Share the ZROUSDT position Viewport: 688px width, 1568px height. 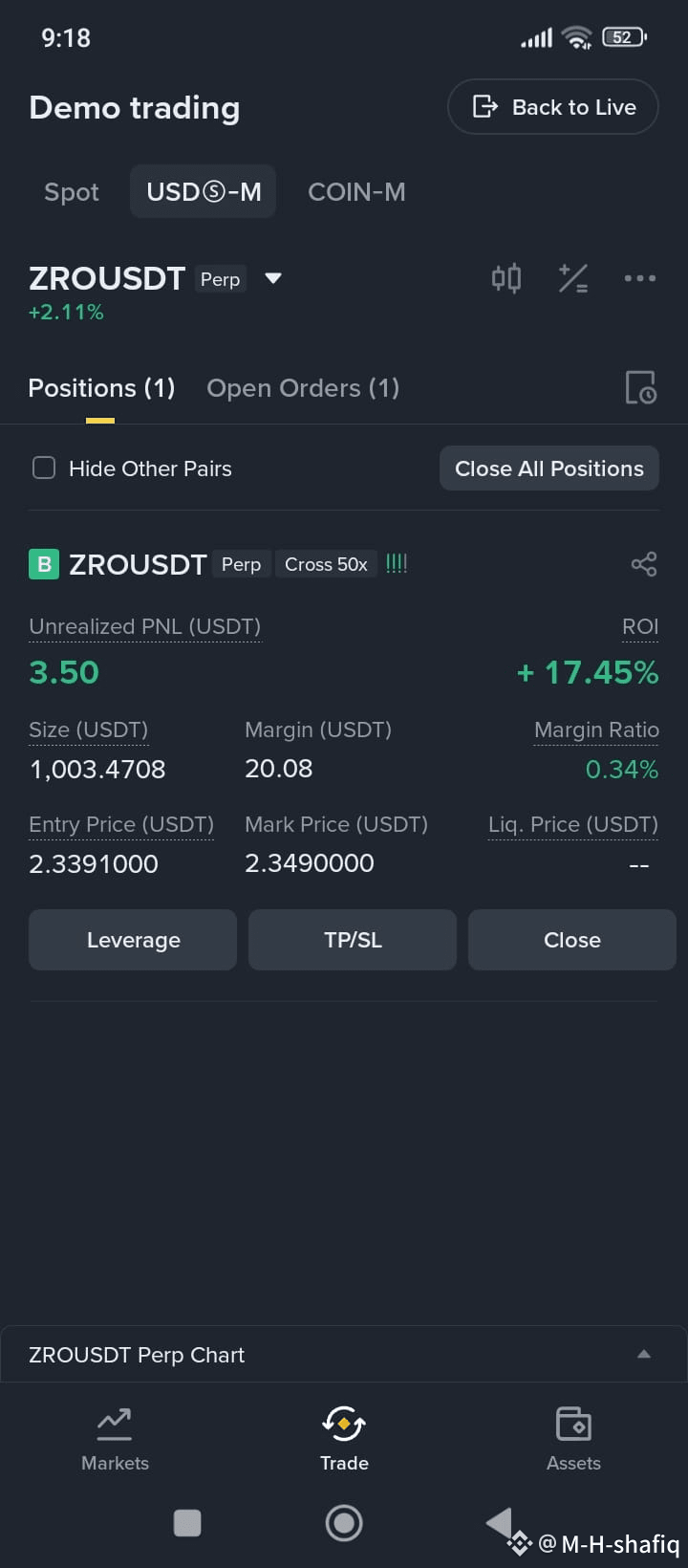click(644, 564)
